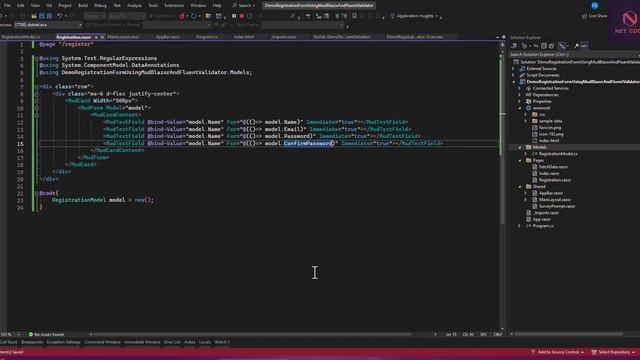Click Select Repository button
Image resolution: width=640 pixels, height=360 pixels.
pyautogui.click(x=613, y=352)
